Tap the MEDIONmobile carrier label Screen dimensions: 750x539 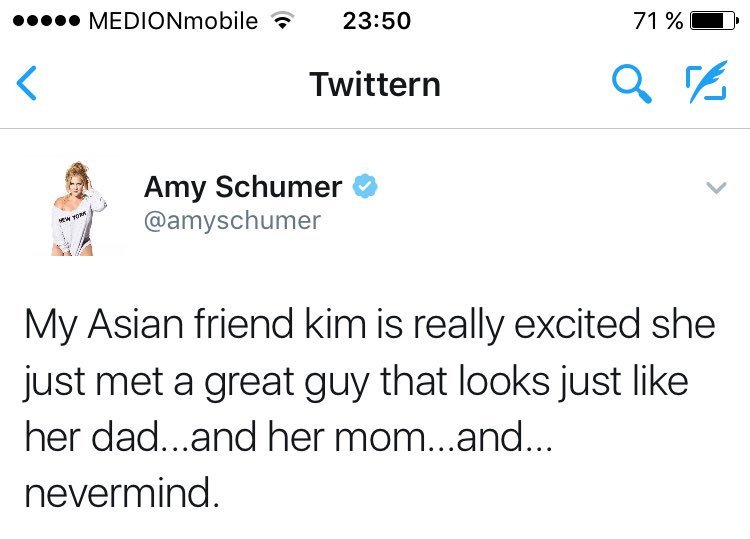click(174, 21)
